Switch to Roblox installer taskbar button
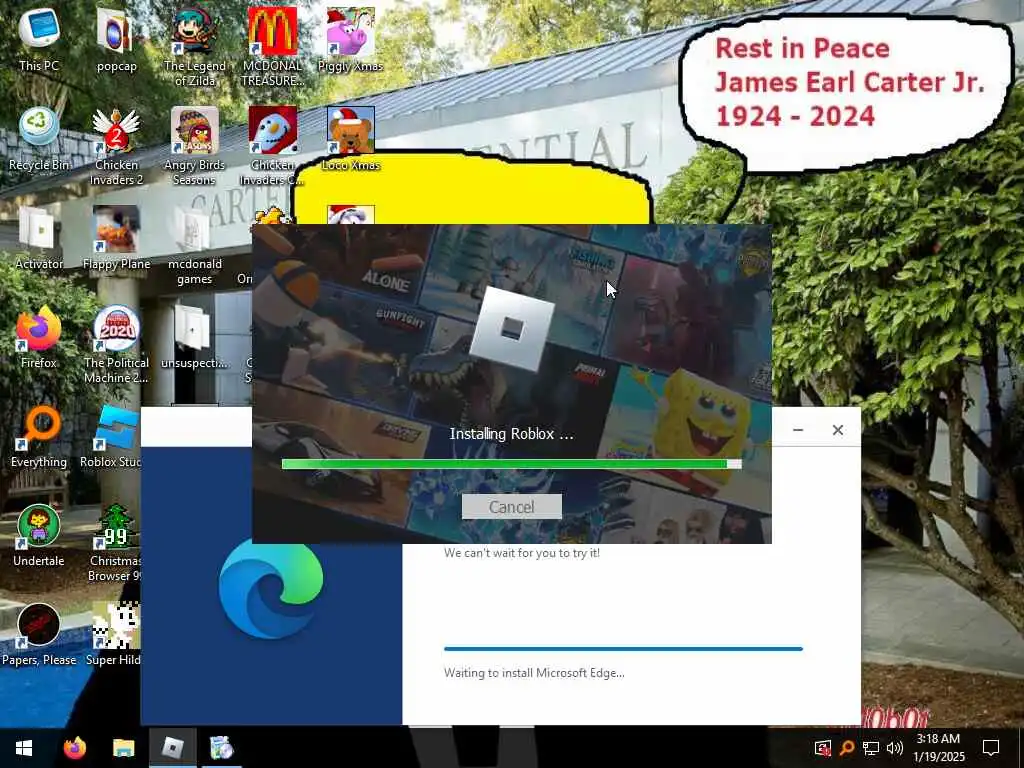The height and width of the screenshot is (768, 1024). 172,748
